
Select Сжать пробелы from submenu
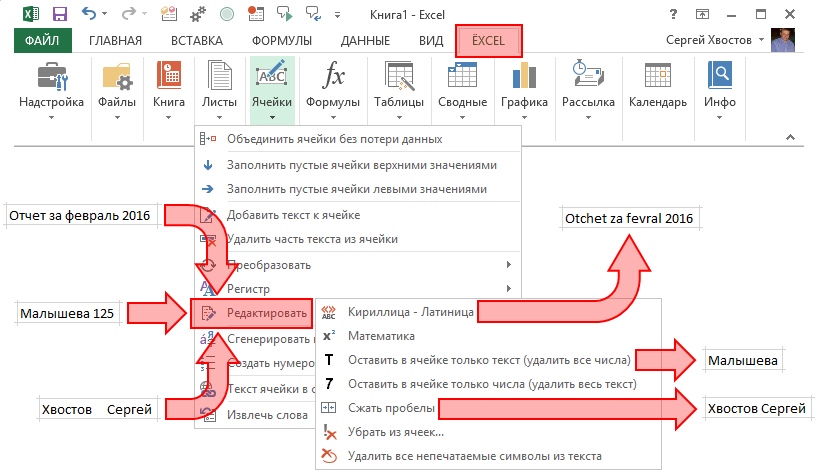(x=390, y=408)
